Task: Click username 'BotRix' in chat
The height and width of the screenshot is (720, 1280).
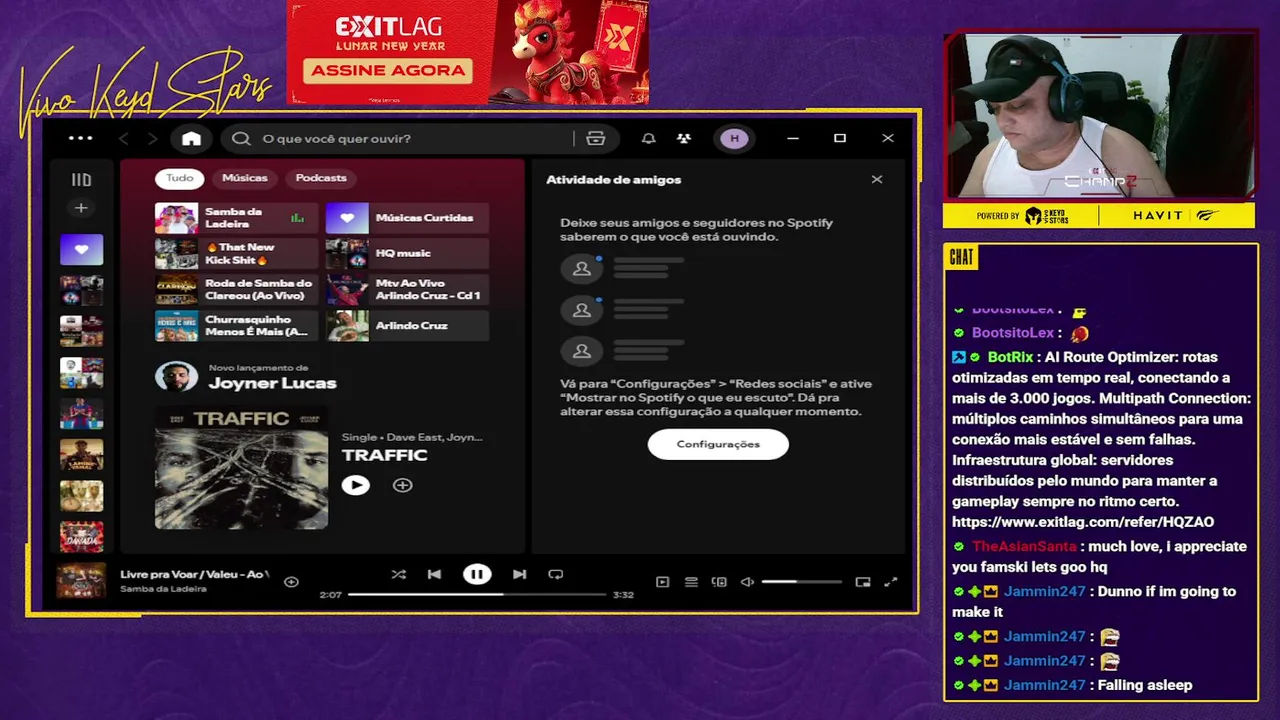Action: [1010, 357]
